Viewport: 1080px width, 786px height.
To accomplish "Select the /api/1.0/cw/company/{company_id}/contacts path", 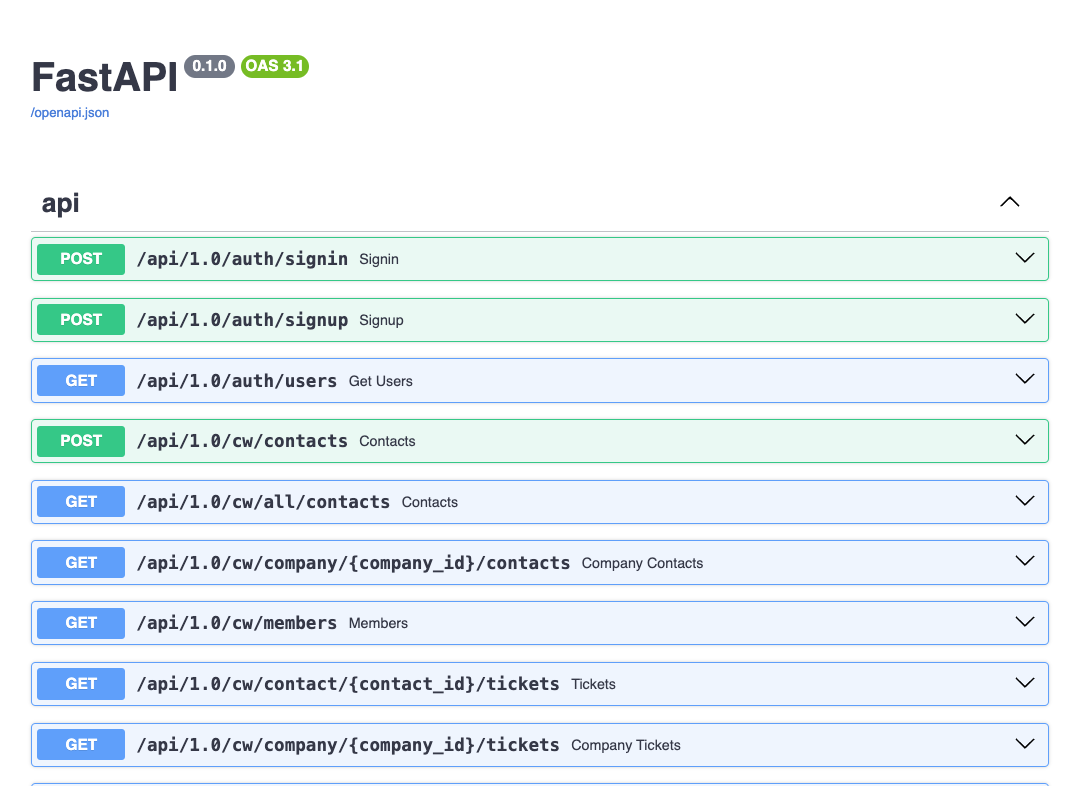I will click(353, 563).
